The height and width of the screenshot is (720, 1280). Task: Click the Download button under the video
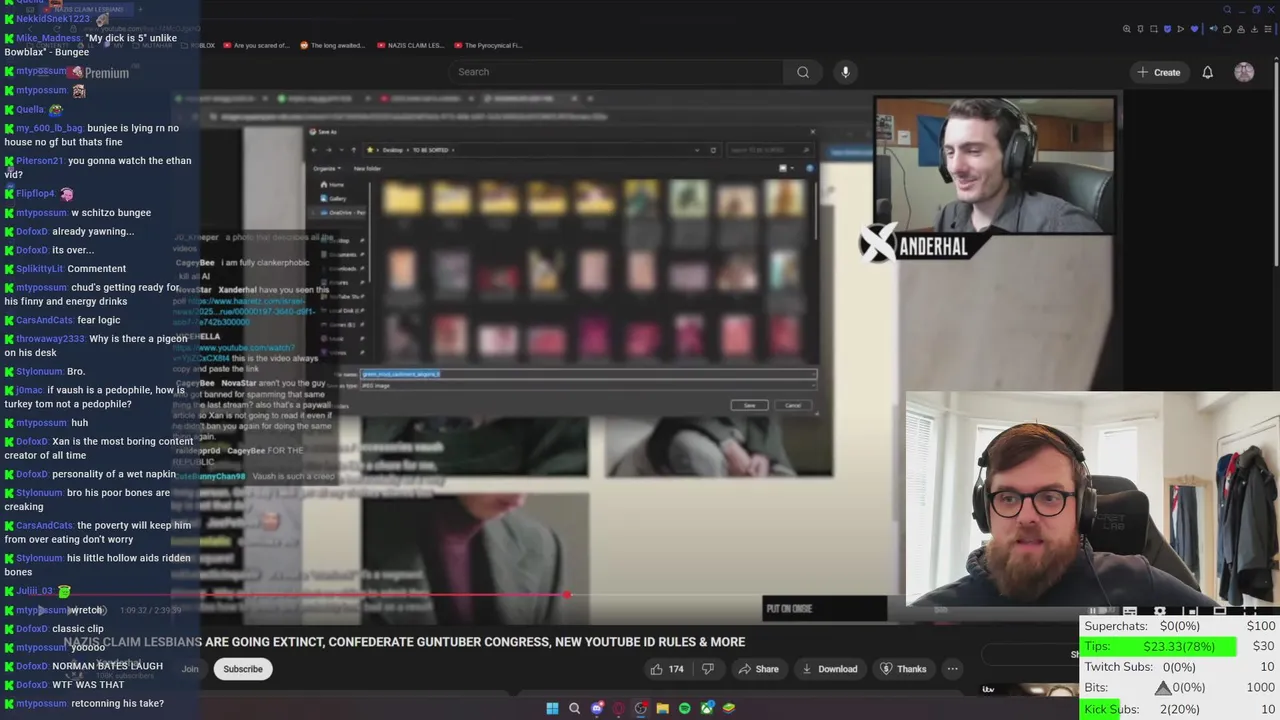pyautogui.click(x=830, y=669)
